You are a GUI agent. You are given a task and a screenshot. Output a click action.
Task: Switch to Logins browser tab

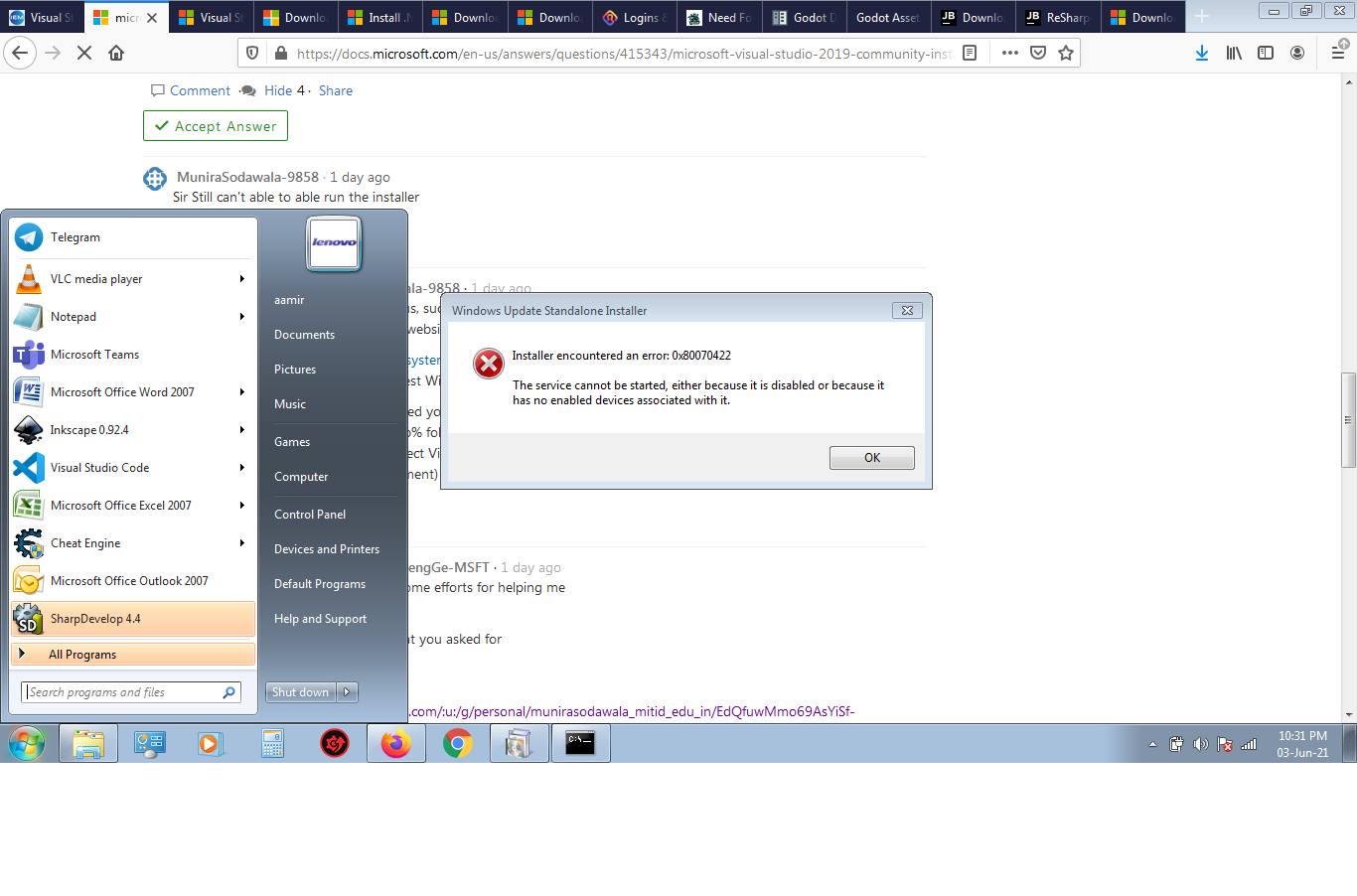[634, 17]
